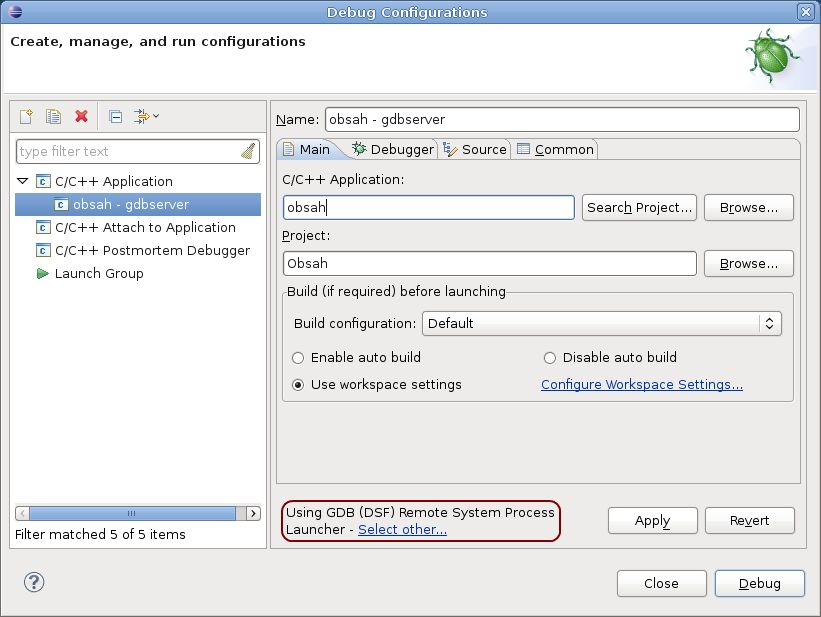
Task: Collapse all configurations icon
Action: click(x=115, y=116)
